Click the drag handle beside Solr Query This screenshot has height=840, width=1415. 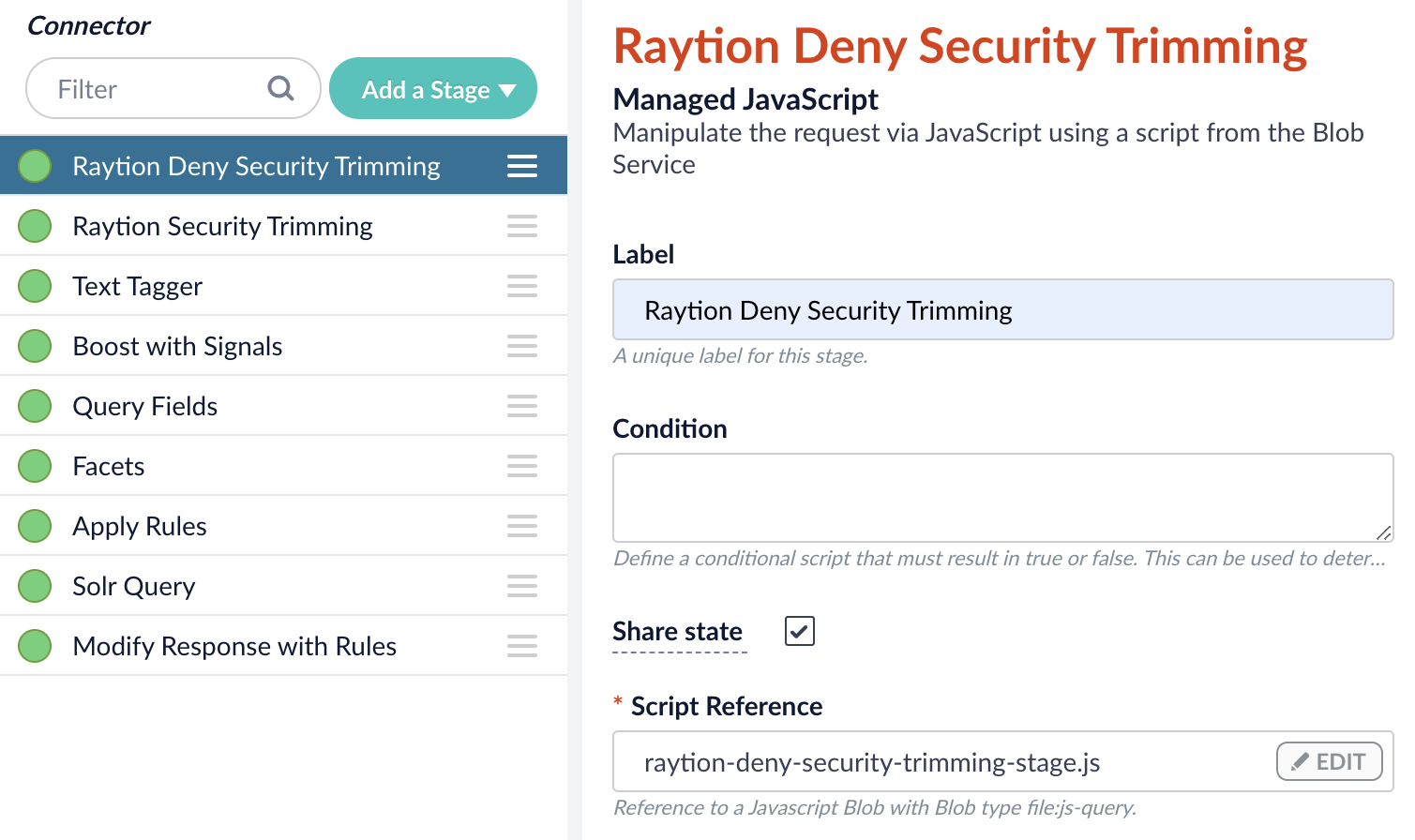522,585
